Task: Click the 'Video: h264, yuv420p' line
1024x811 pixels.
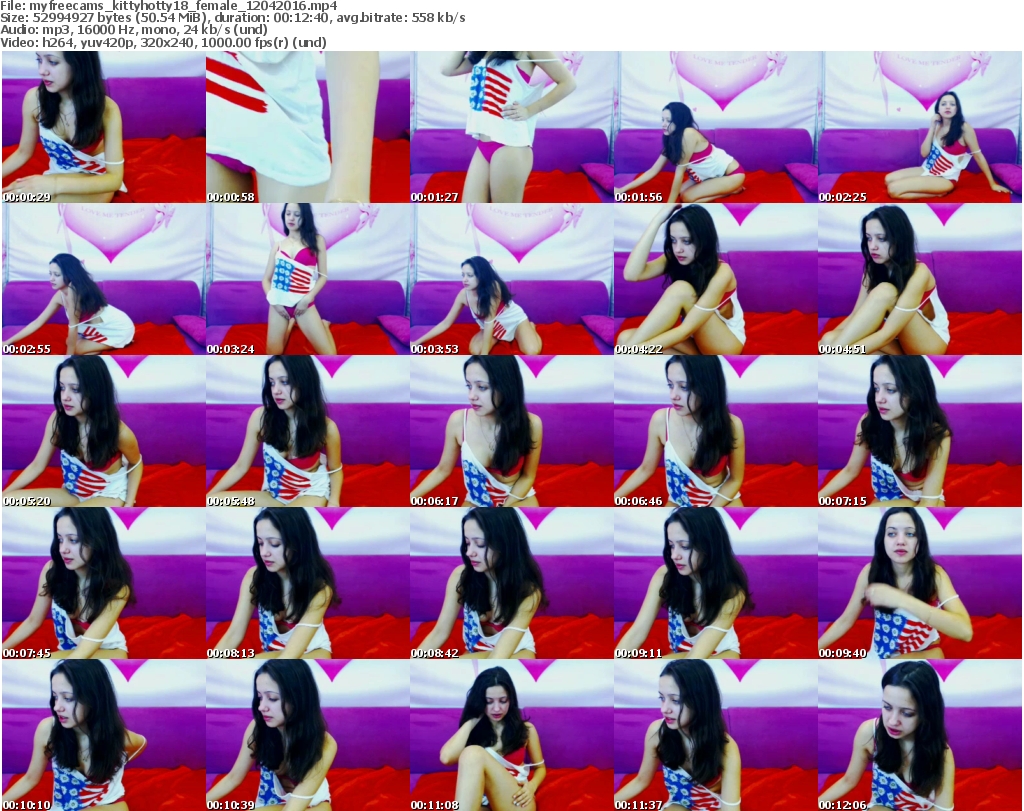Action: [x=163, y=42]
